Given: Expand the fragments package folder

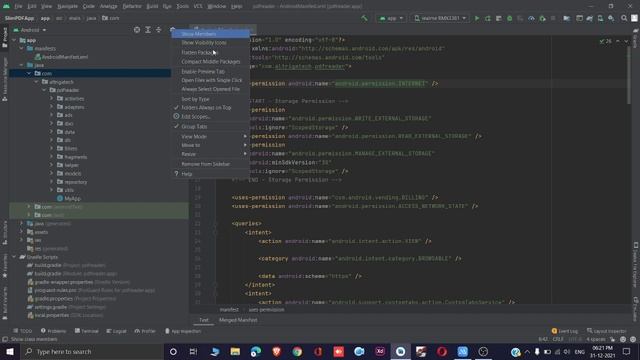Looking at the screenshot, I should [x=52, y=157].
